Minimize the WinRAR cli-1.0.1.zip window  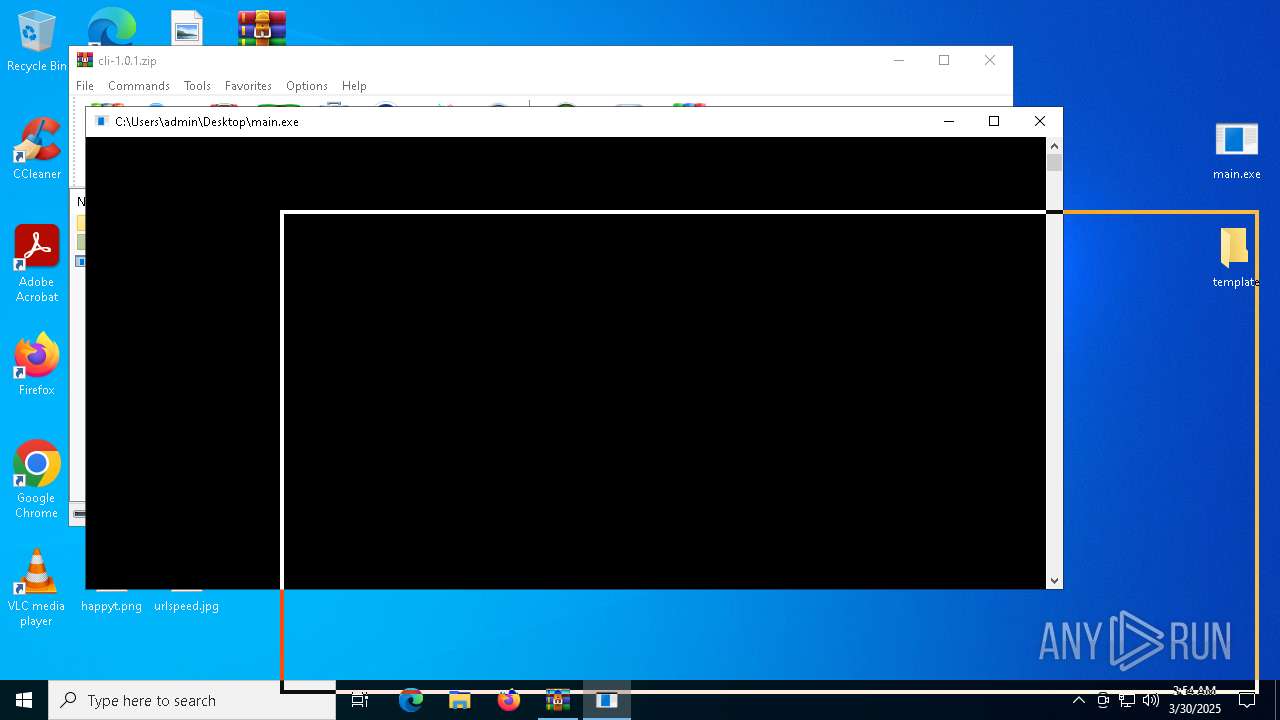898,60
